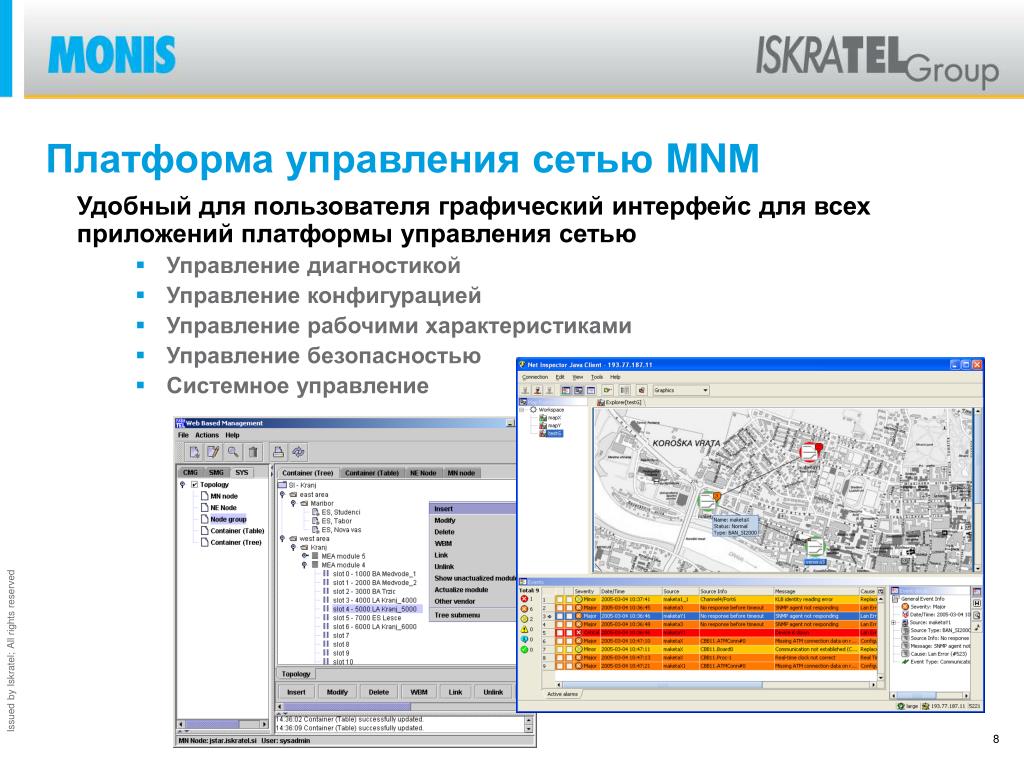The height and width of the screenshot is (768, 1024).
Task: Click horizontal scrollbar under left Topology tree
Action: click(223, 724)
